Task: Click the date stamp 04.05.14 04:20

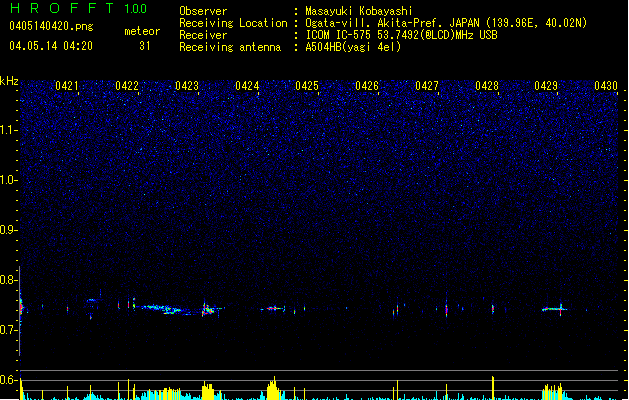Action: [51, 46]
